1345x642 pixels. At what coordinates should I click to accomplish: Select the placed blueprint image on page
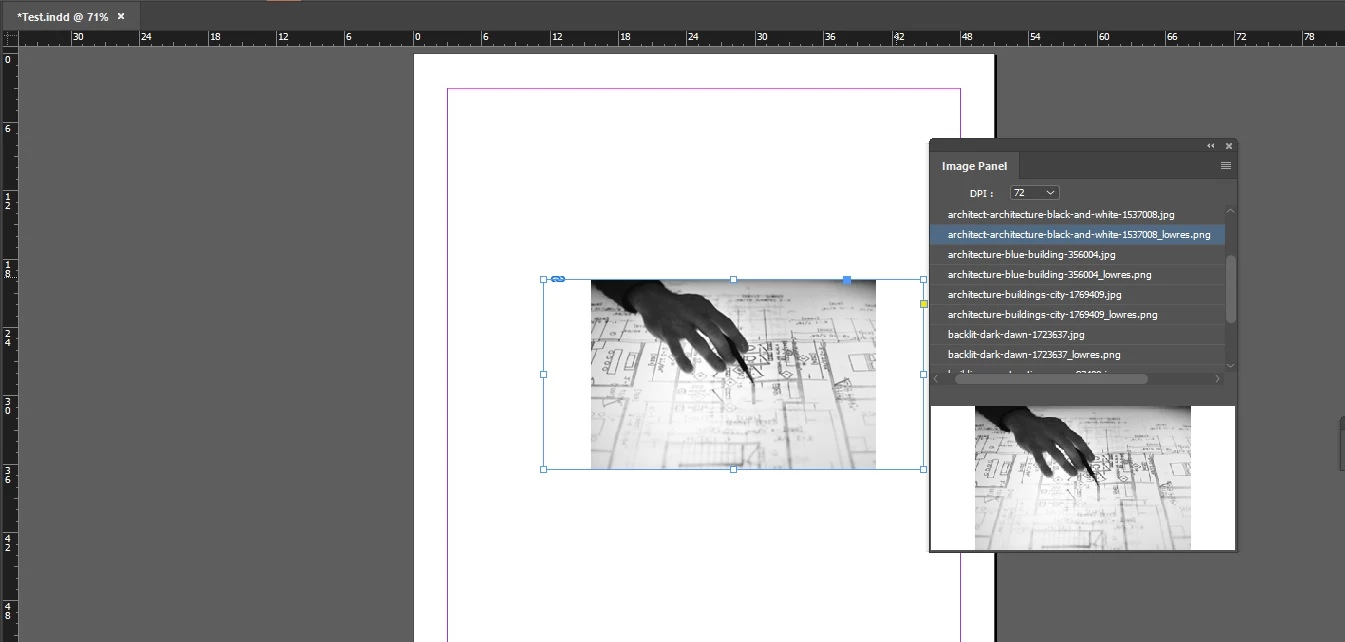tap(733, 374)
